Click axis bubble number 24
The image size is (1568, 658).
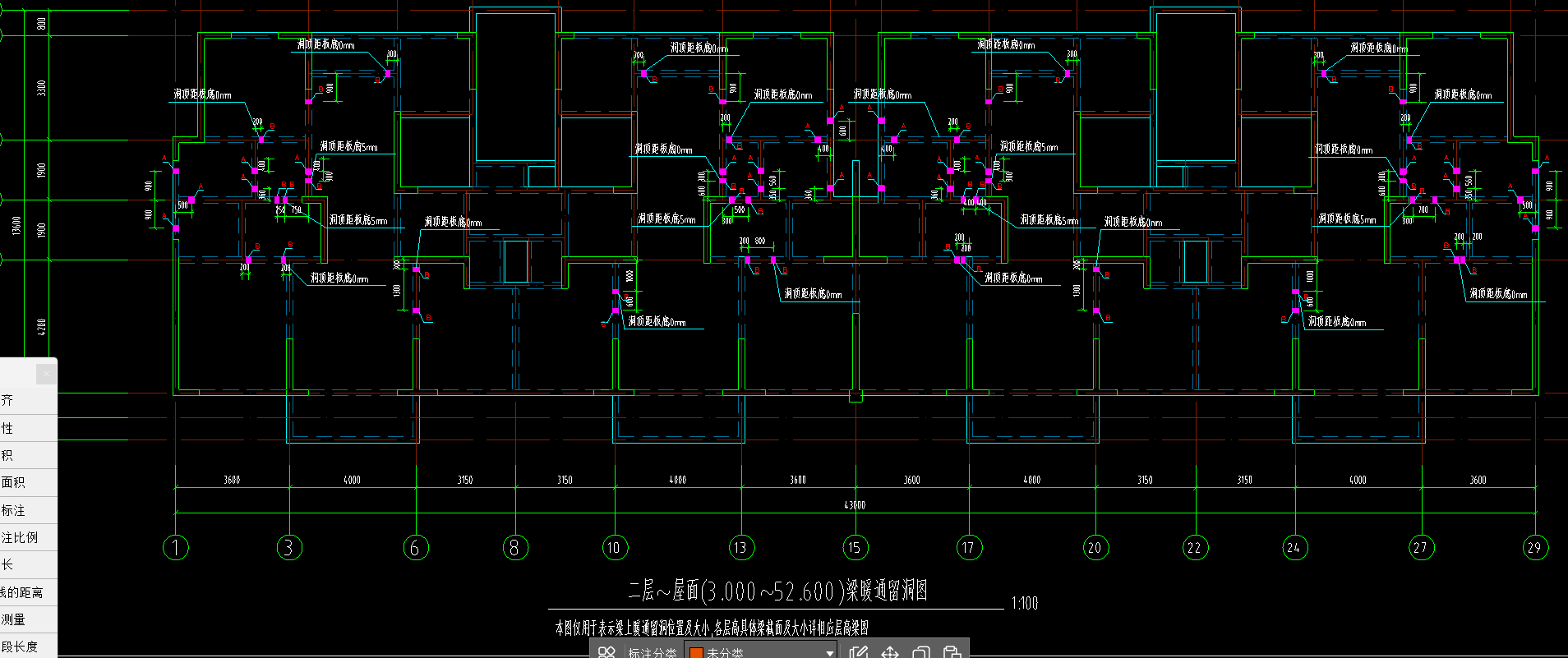click(x=1295, y=547)
